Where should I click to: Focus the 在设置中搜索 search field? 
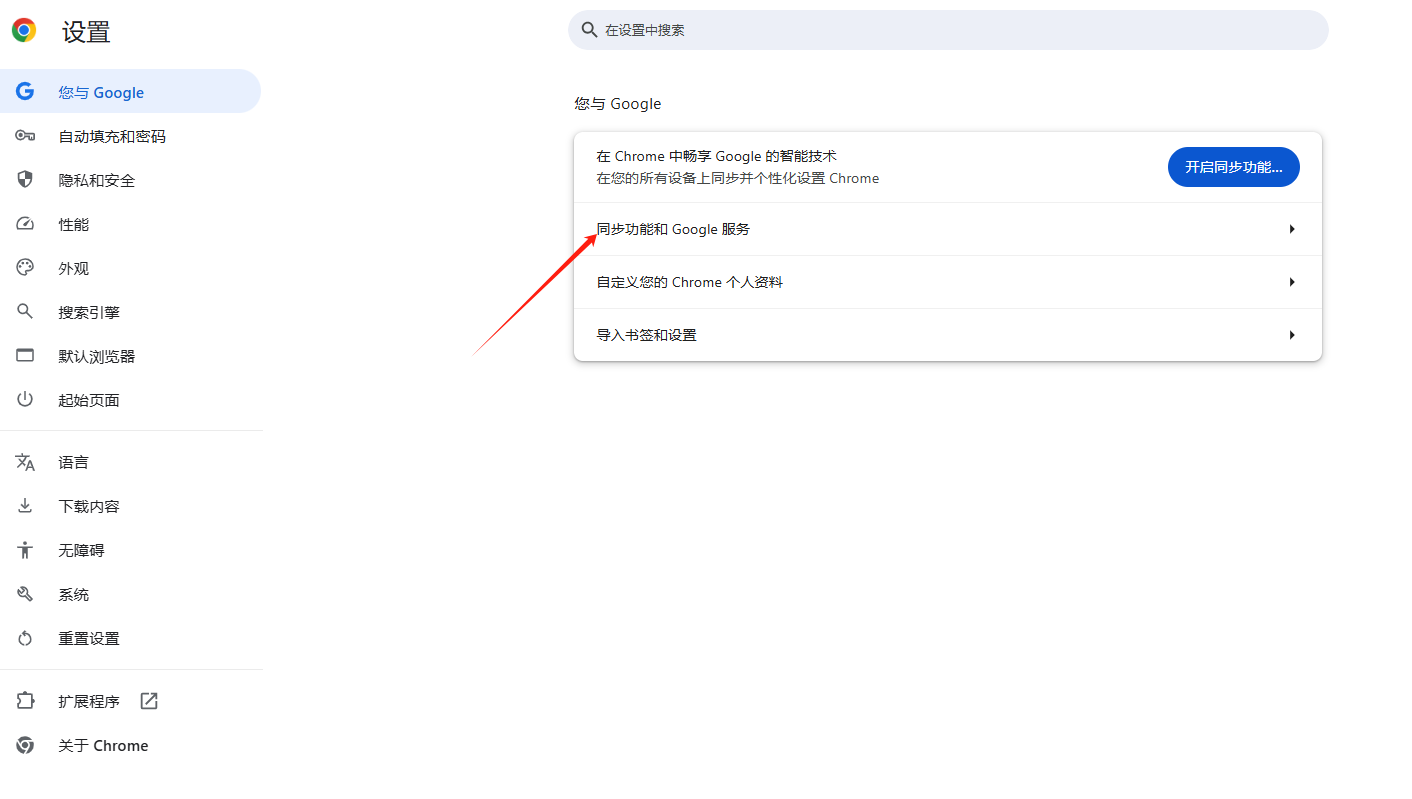pyautogui.click(x=948, y=30)
